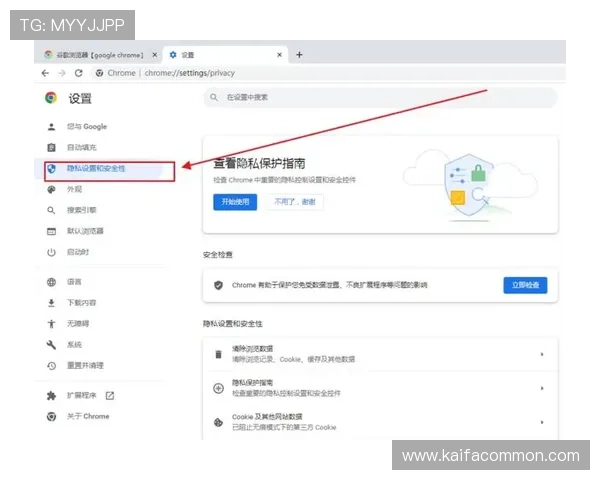Open 默认浏览器 default browser section
Screen dimensions: 600x480
click(x=85, y=231)
